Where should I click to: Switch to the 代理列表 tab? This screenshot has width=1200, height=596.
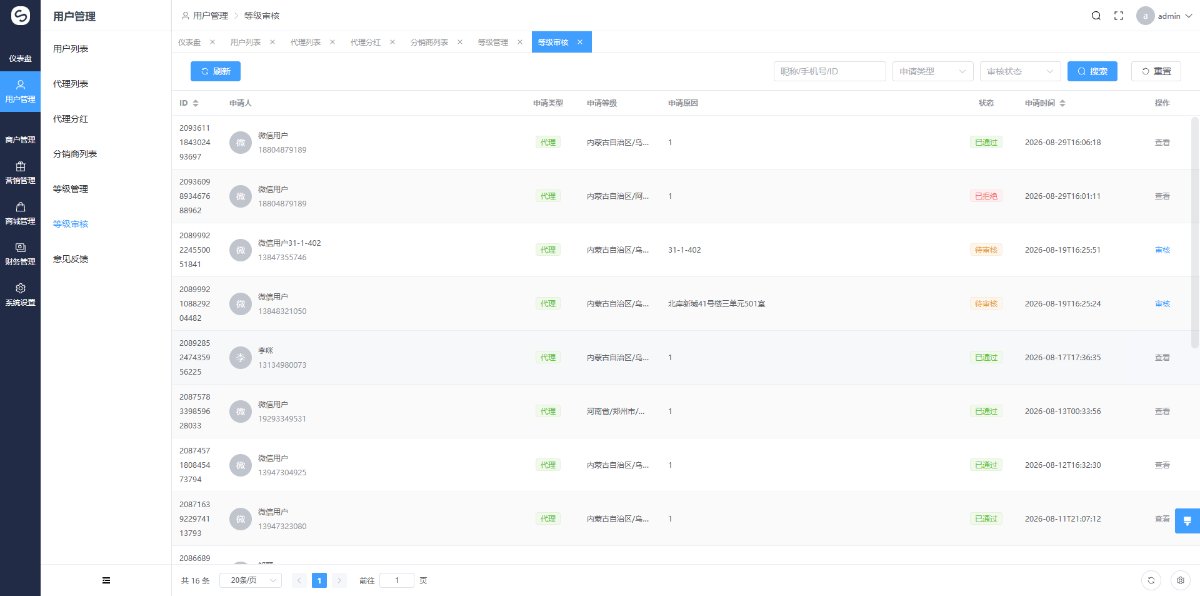click(305, 42)
